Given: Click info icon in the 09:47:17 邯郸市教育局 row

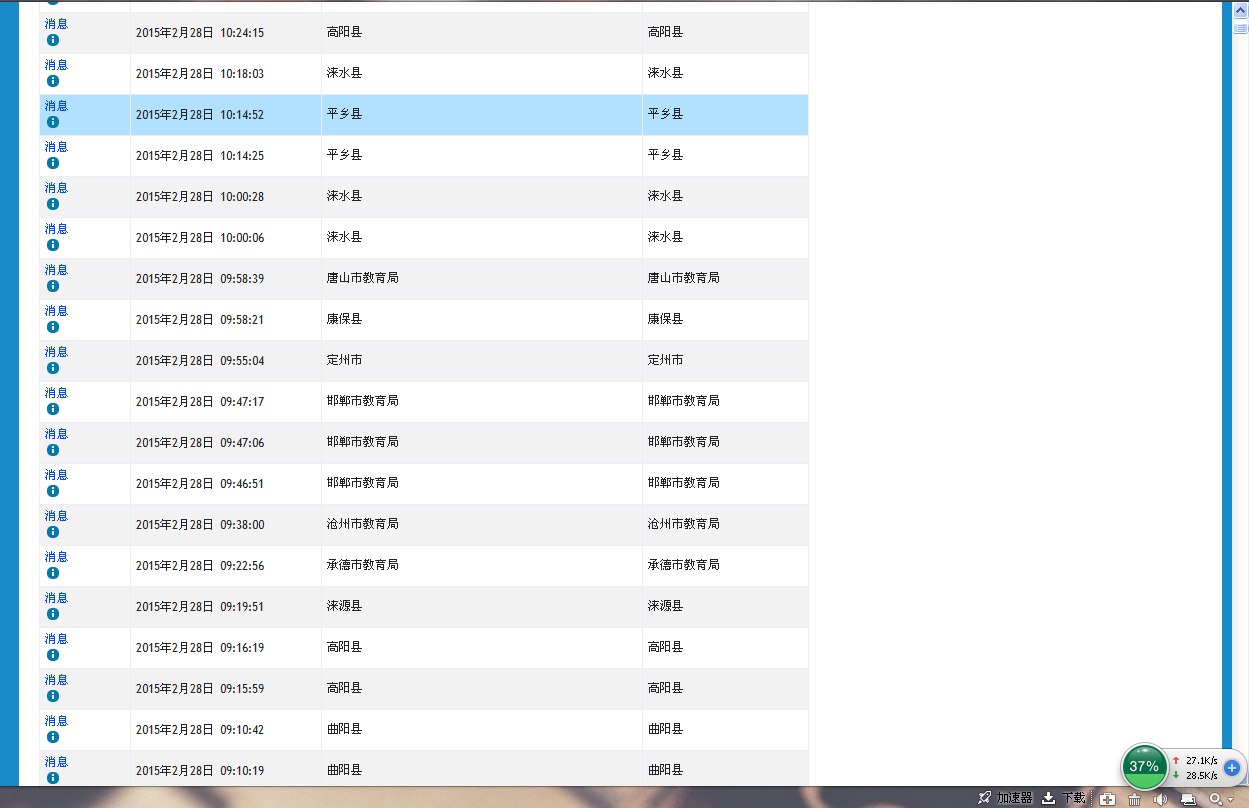Looking at the screenshot, I should (53, 409).
